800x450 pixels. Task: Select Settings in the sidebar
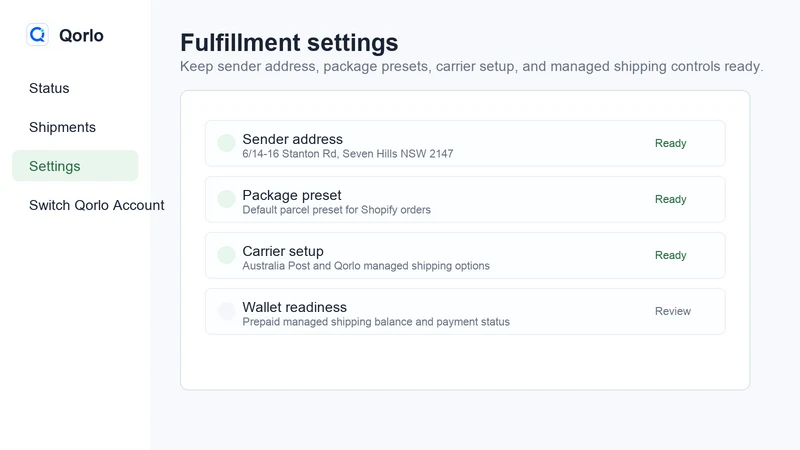pyautogui.click(x=75, y=166)
